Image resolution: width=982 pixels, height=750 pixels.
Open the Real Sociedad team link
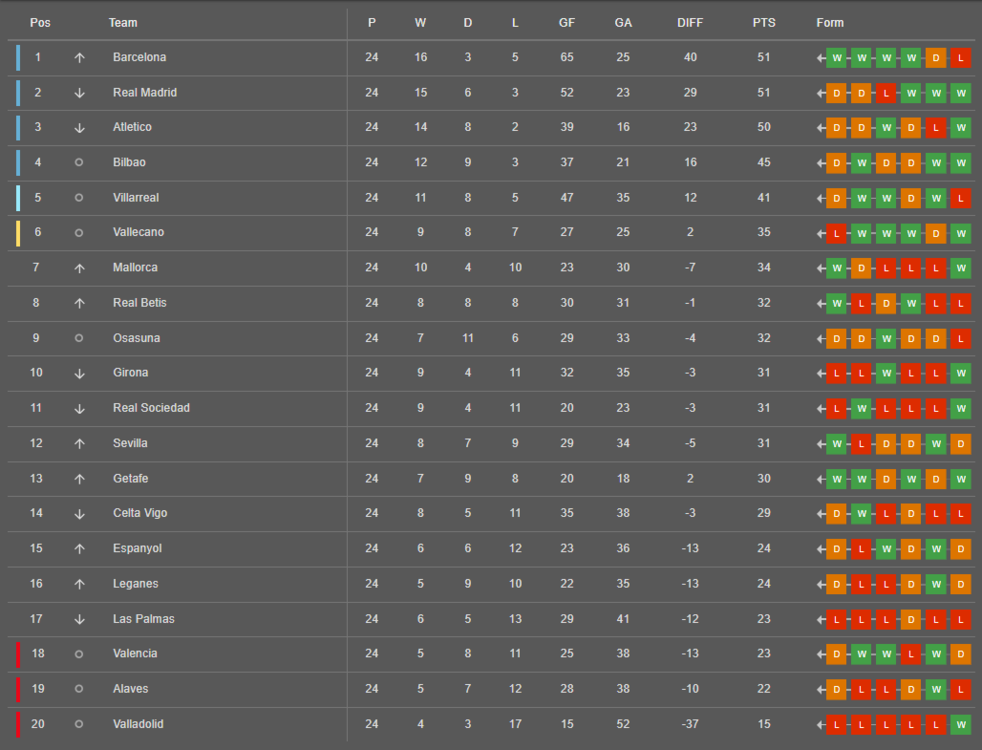click(151, 408)
